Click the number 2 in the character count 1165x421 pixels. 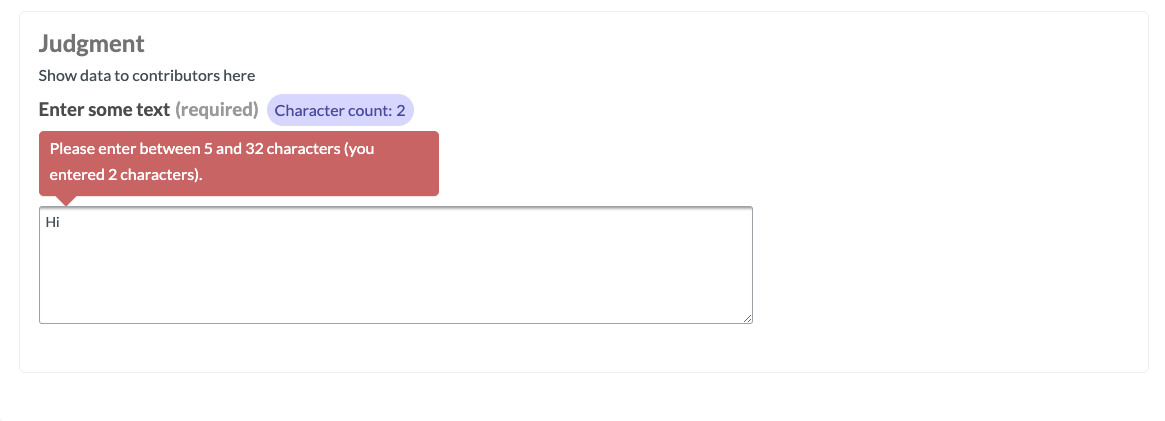[400, 111]
